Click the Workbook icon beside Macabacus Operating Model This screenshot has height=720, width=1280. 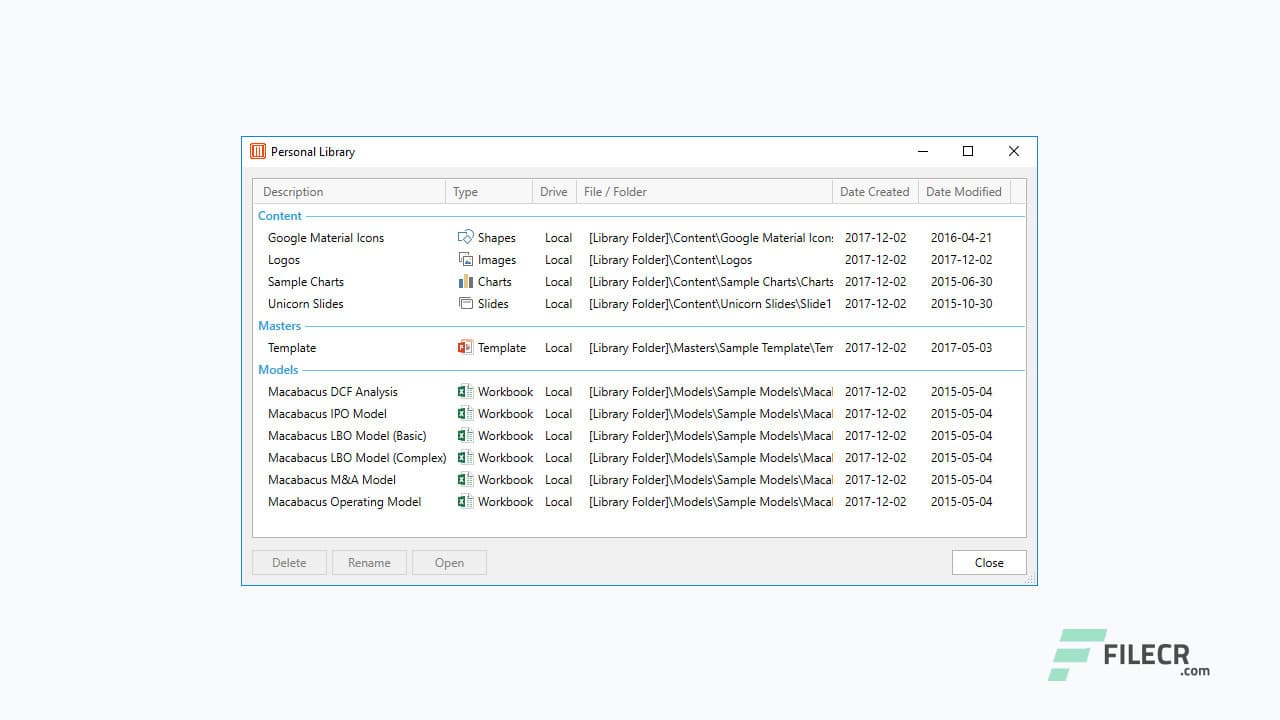coord(465,501)
